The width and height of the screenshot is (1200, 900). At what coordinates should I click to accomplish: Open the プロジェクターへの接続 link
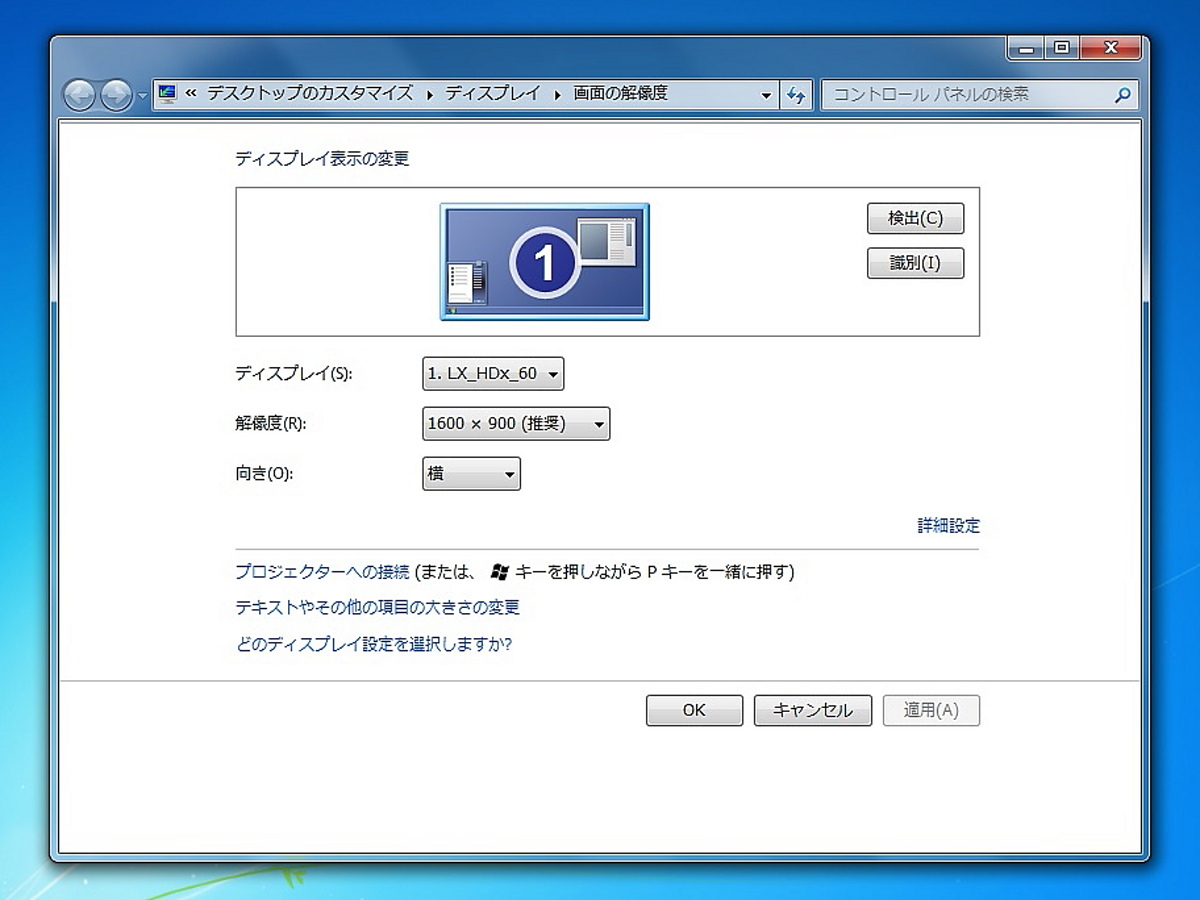click(322, 572)
